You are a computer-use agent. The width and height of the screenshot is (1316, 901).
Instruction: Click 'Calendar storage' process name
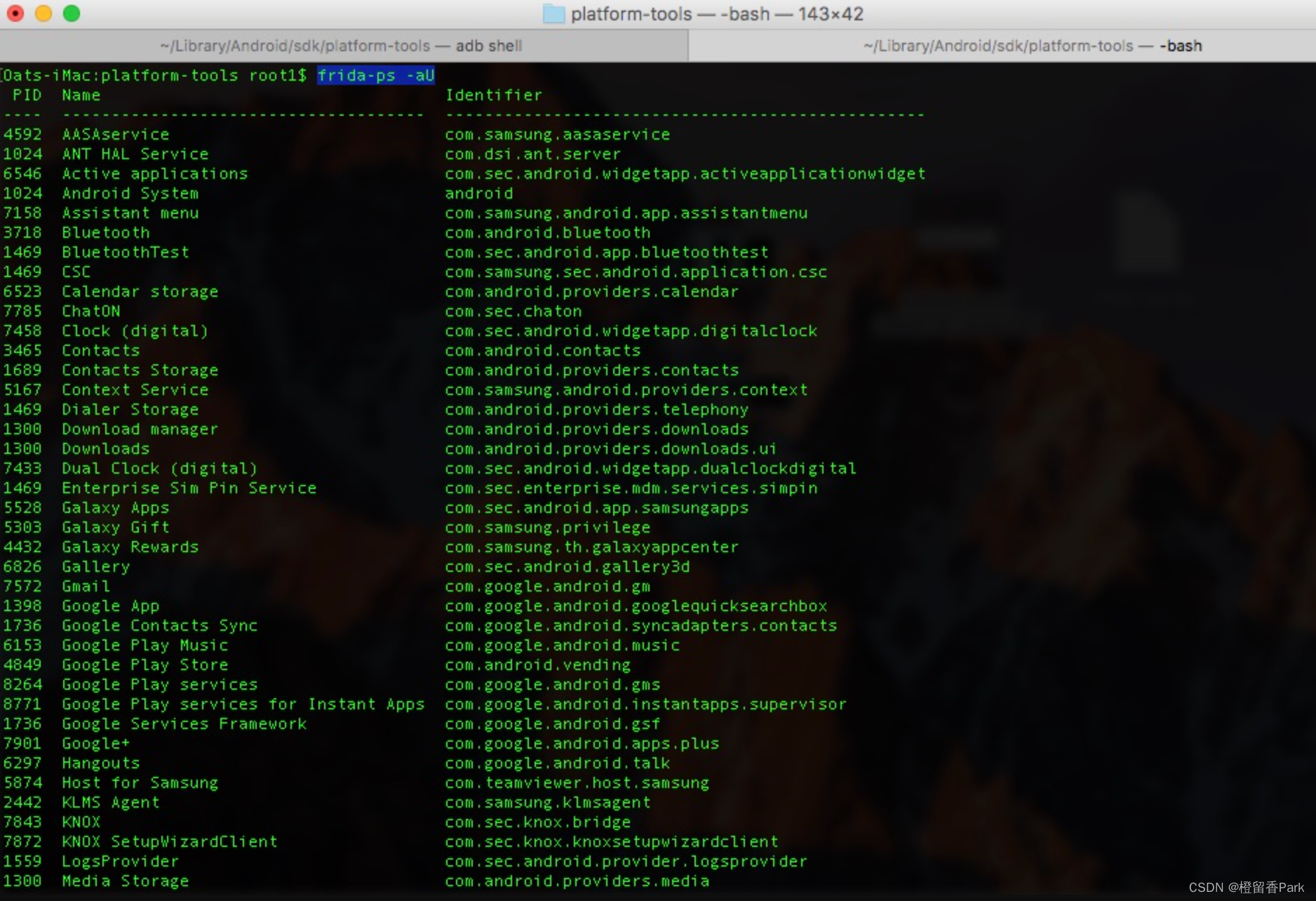(140, 291)
